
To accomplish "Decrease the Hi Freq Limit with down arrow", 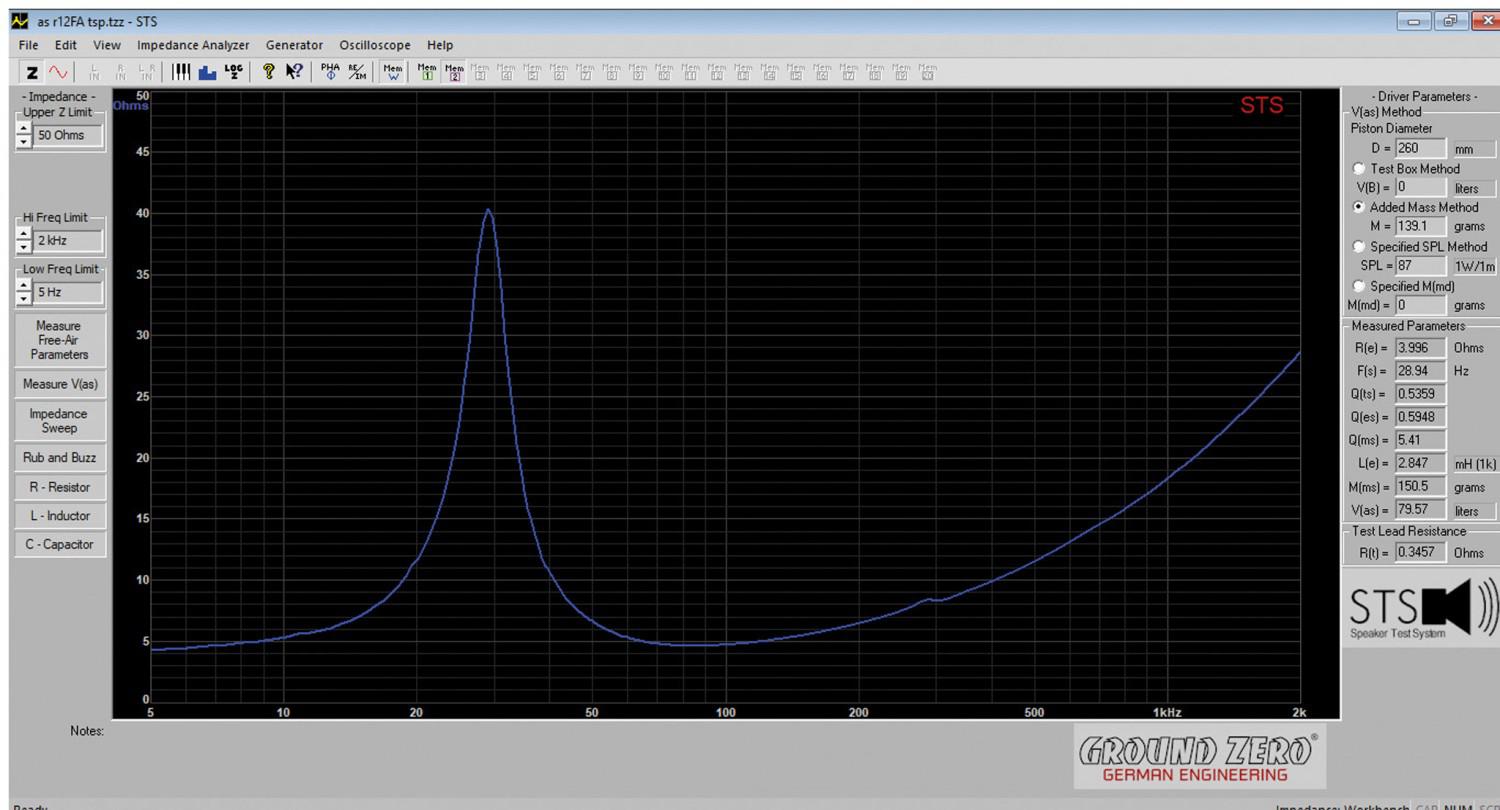I will pos(24,246).
